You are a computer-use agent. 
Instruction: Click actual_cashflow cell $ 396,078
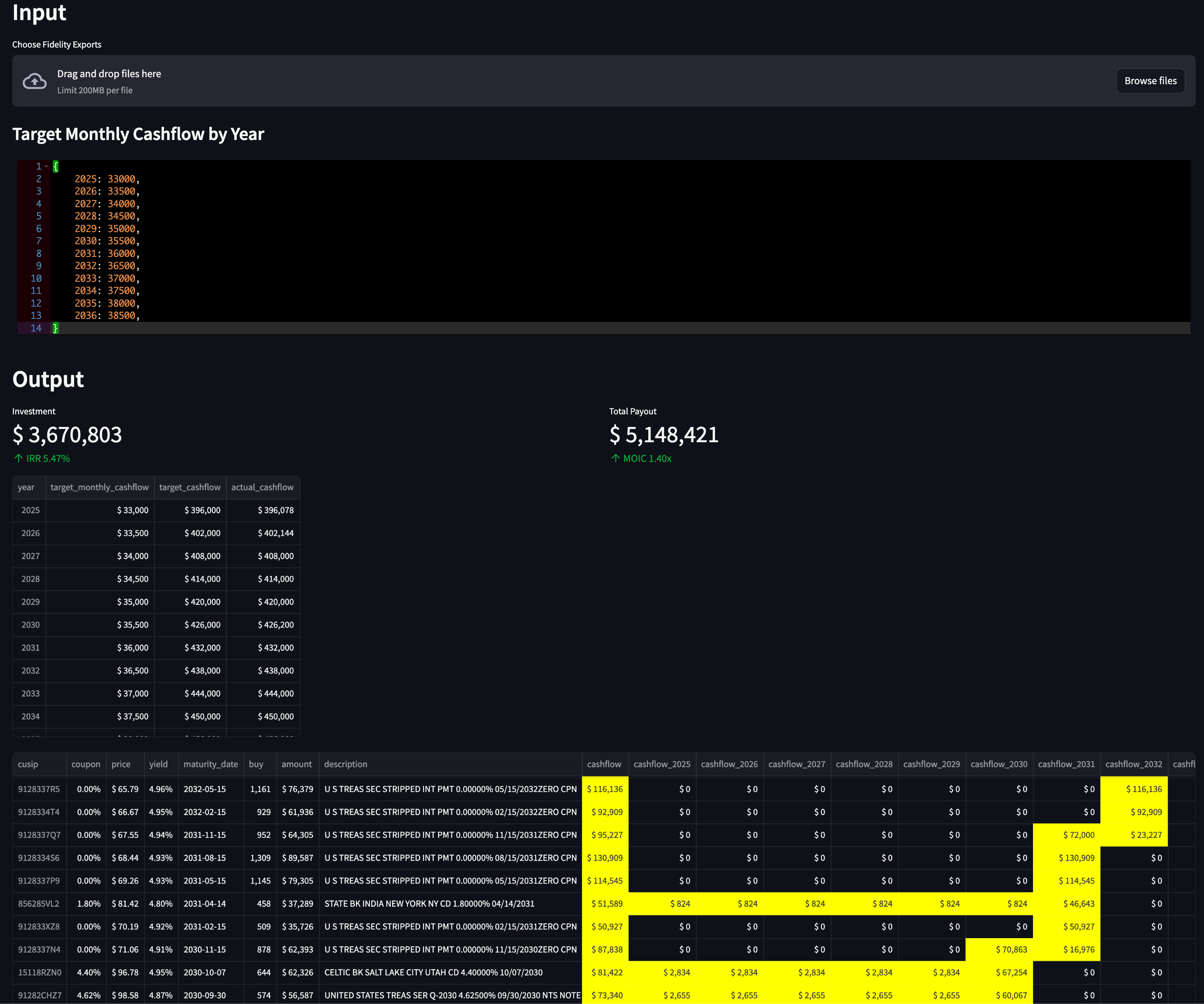coord(263,510)
